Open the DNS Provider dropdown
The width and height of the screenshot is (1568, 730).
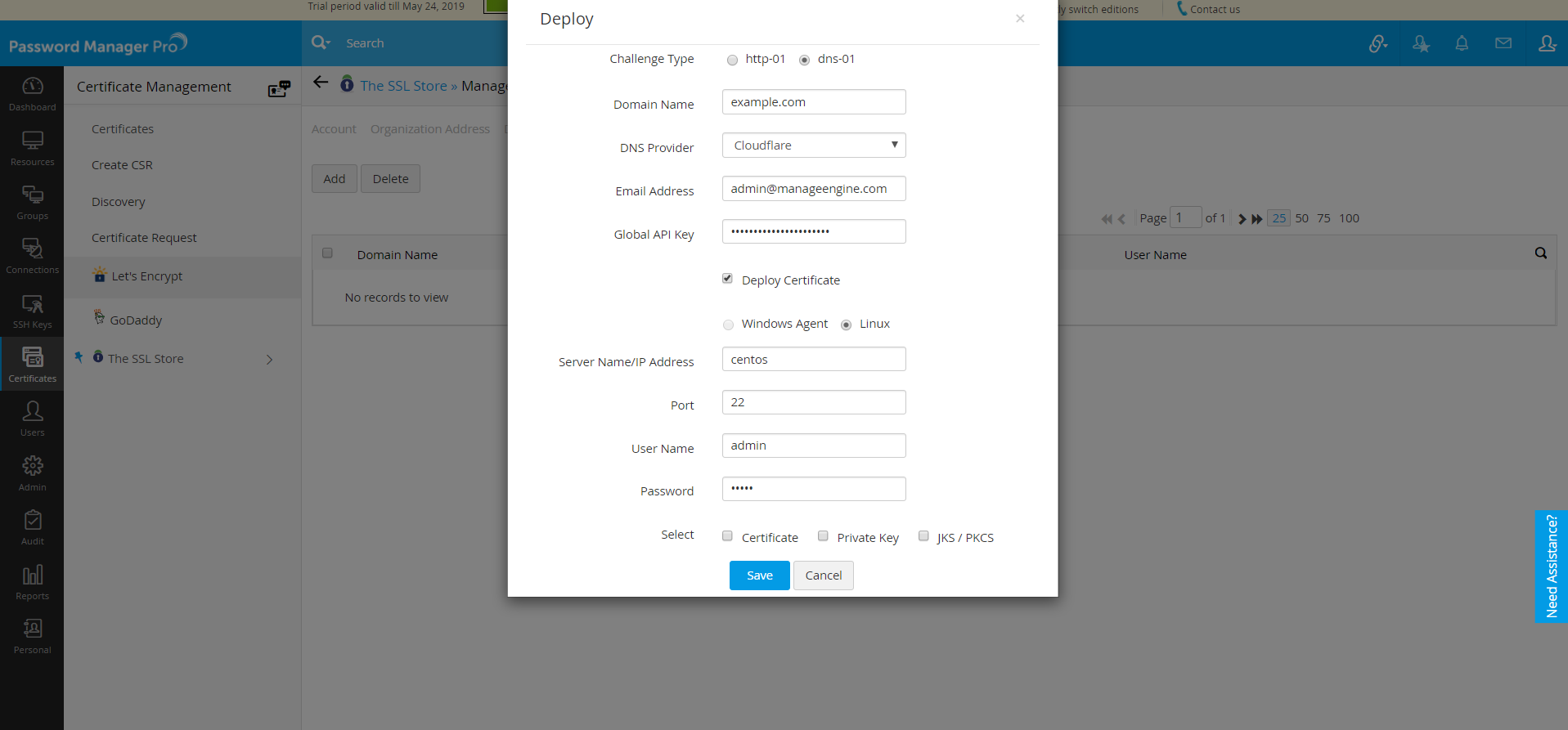814,146
